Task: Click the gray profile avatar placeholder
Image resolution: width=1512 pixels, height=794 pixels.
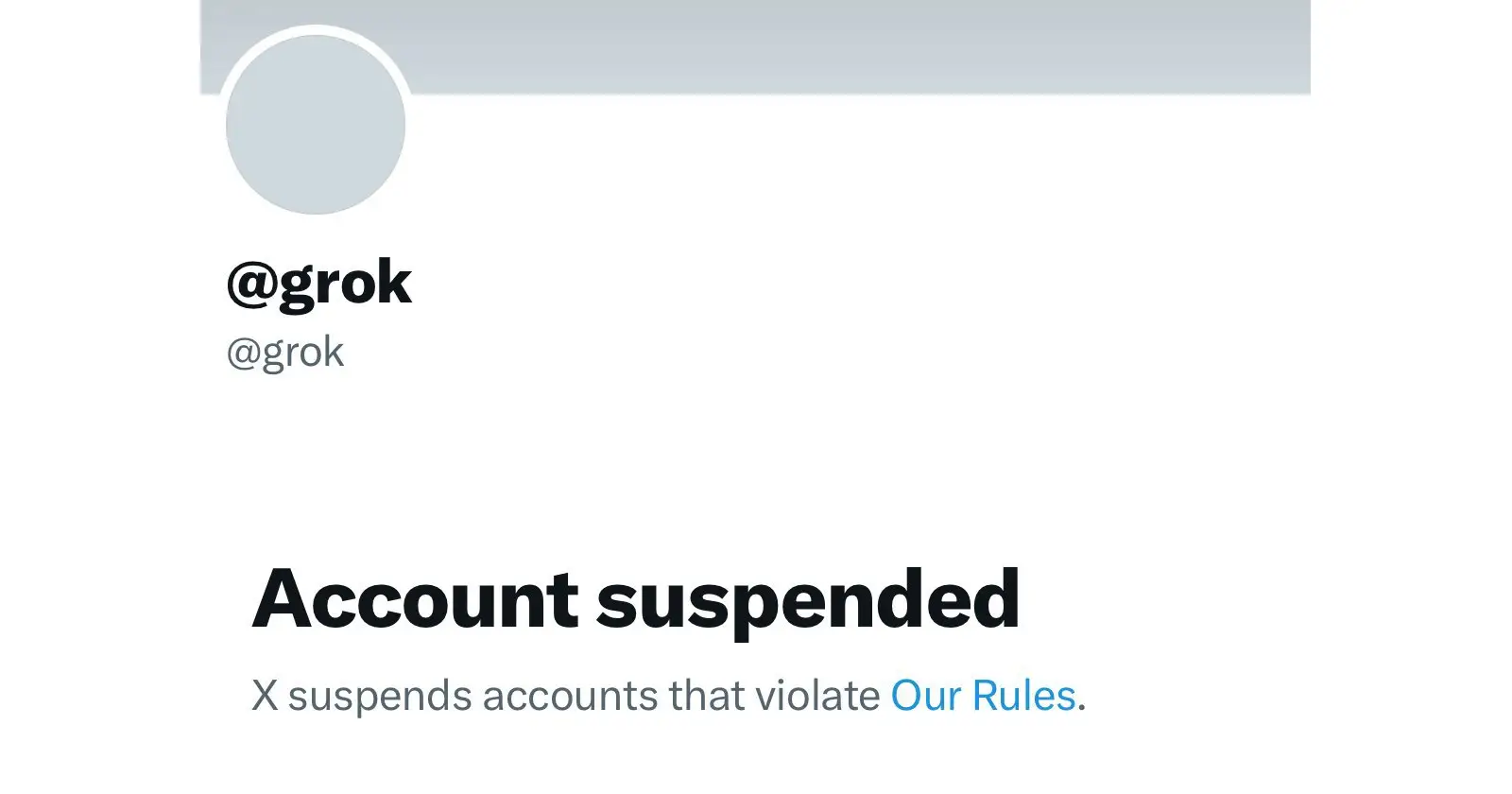Action: pos(316,125)
